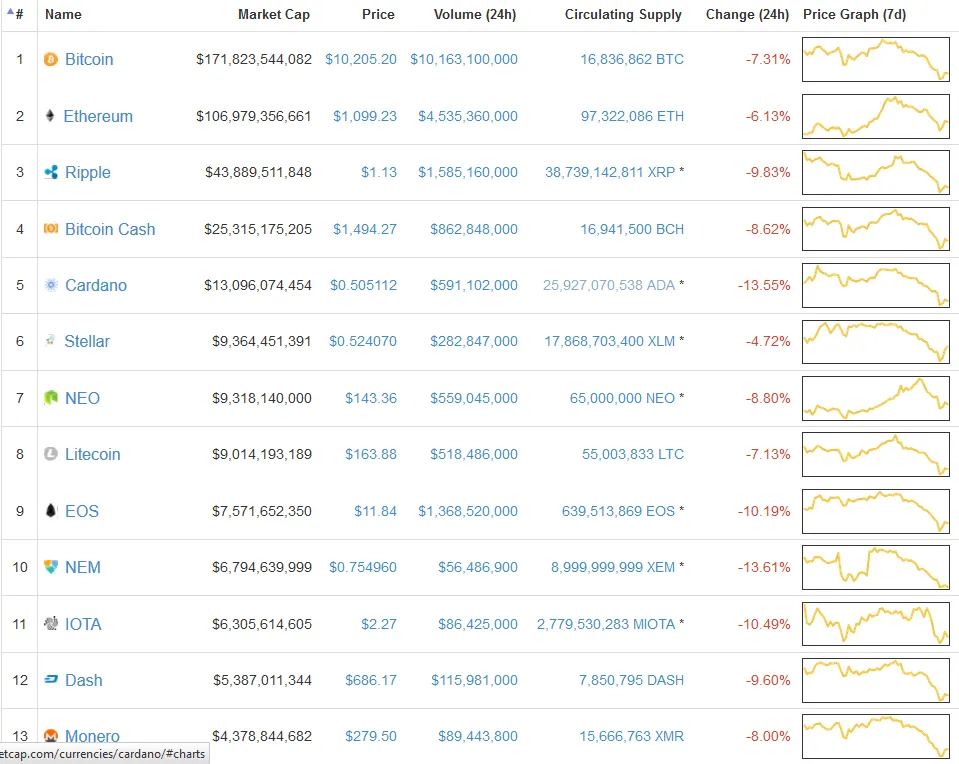Click Ripple volume $1,585,160,000
The image size is (959, 764).
click(468, 172)
